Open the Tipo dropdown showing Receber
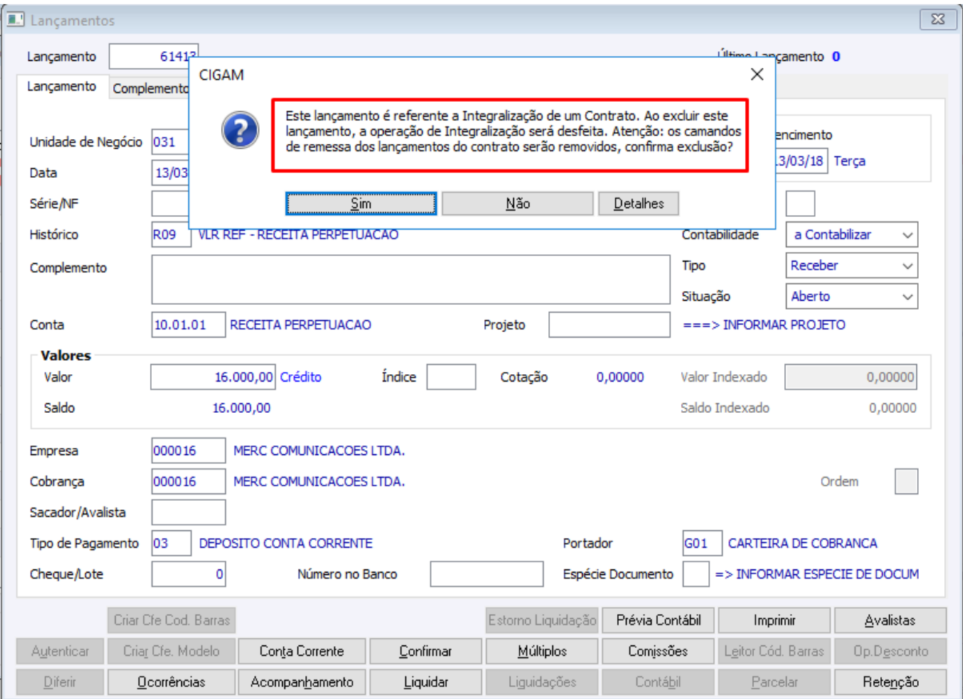The height and width of the screenshot is (699, 963). click(x=851, y=265)
